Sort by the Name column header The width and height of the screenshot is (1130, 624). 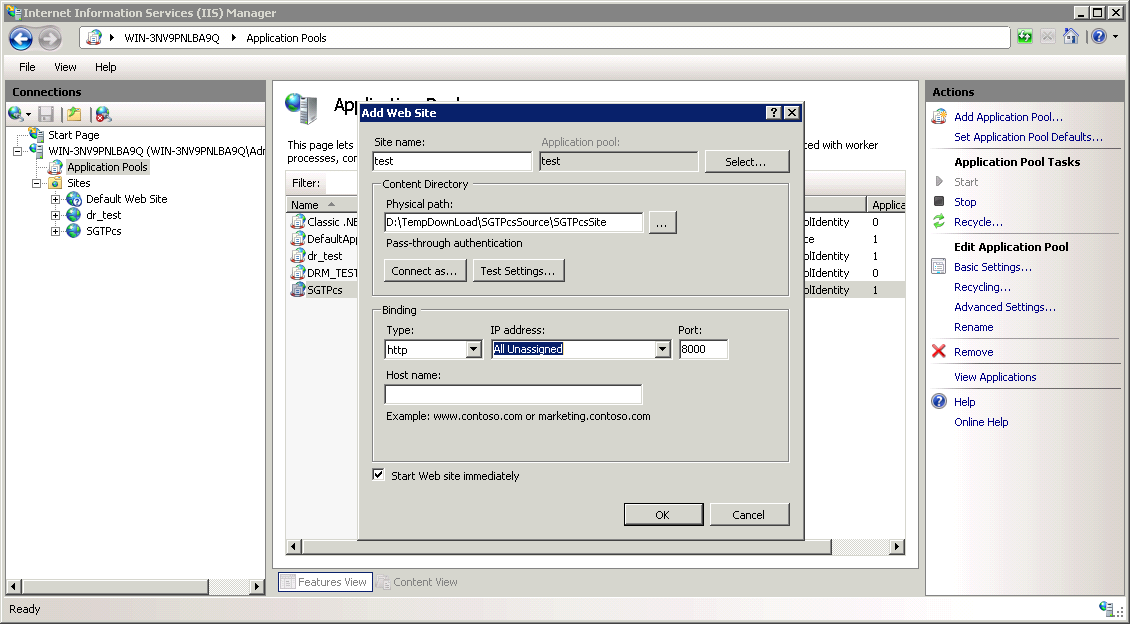point(322,205)
